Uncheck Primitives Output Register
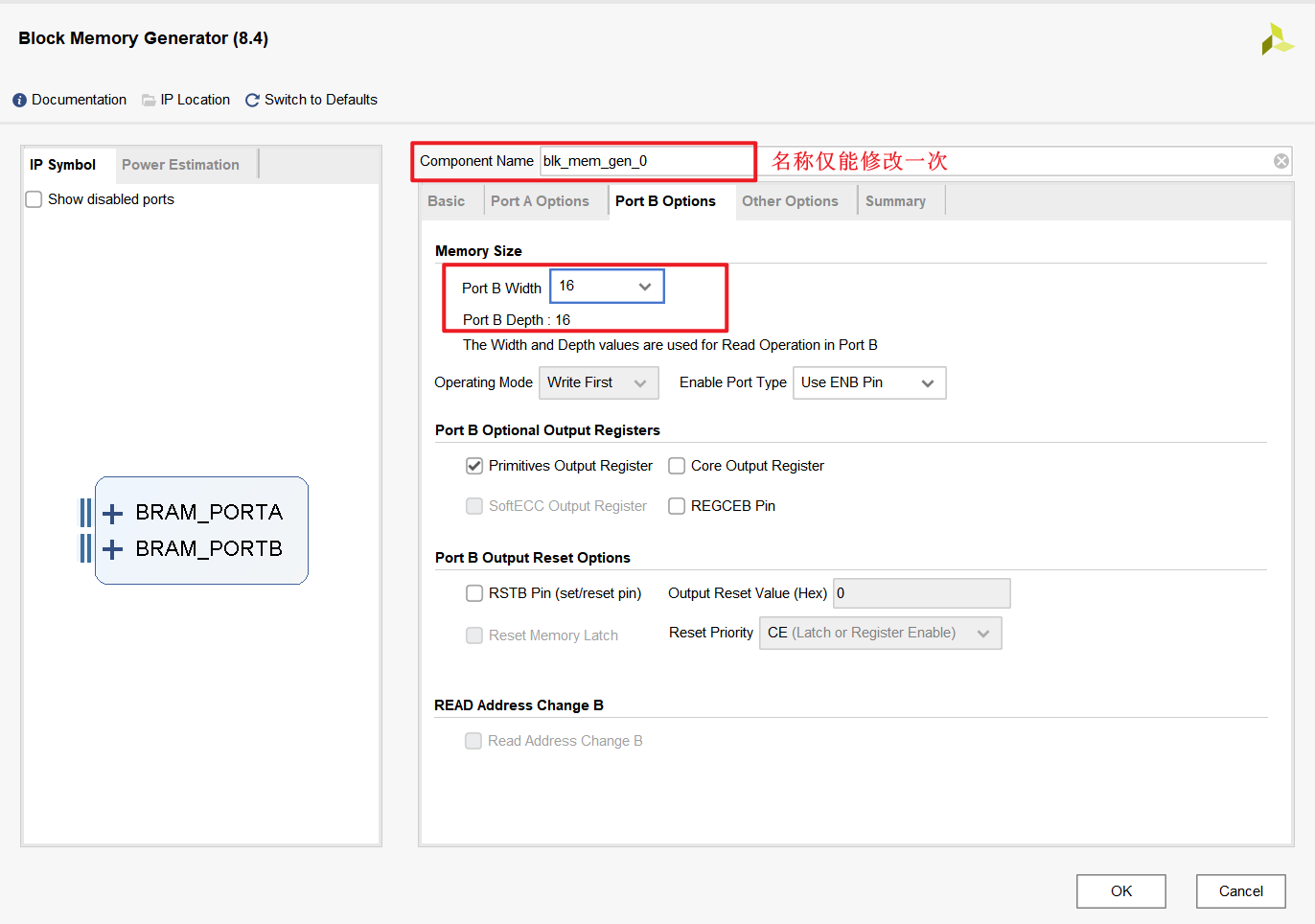The width and height of the screenshot is (1315, 924). [x=474, y=466]
